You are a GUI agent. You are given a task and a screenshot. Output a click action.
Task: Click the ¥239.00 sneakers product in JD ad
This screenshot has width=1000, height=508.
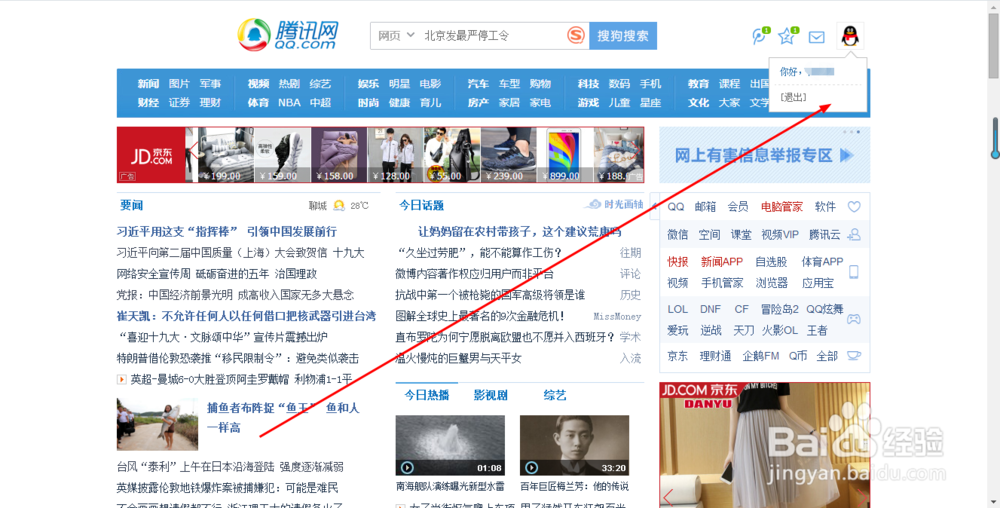(509, 155)
